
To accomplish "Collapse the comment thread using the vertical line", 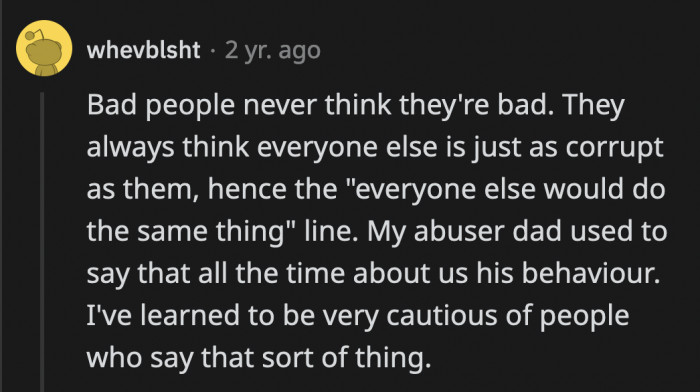I will click(x=42, y=242).
